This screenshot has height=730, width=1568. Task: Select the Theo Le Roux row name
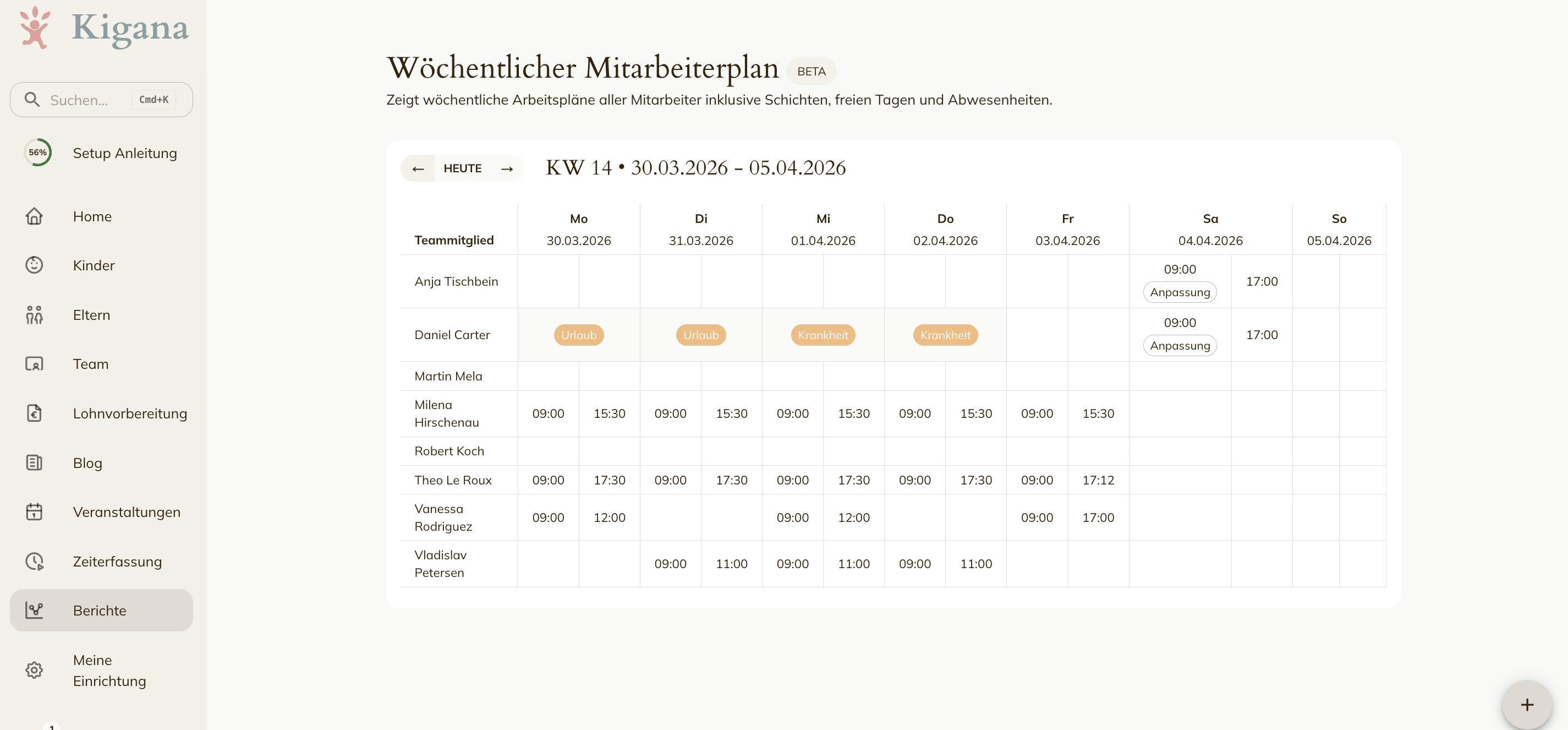(453, 481)
